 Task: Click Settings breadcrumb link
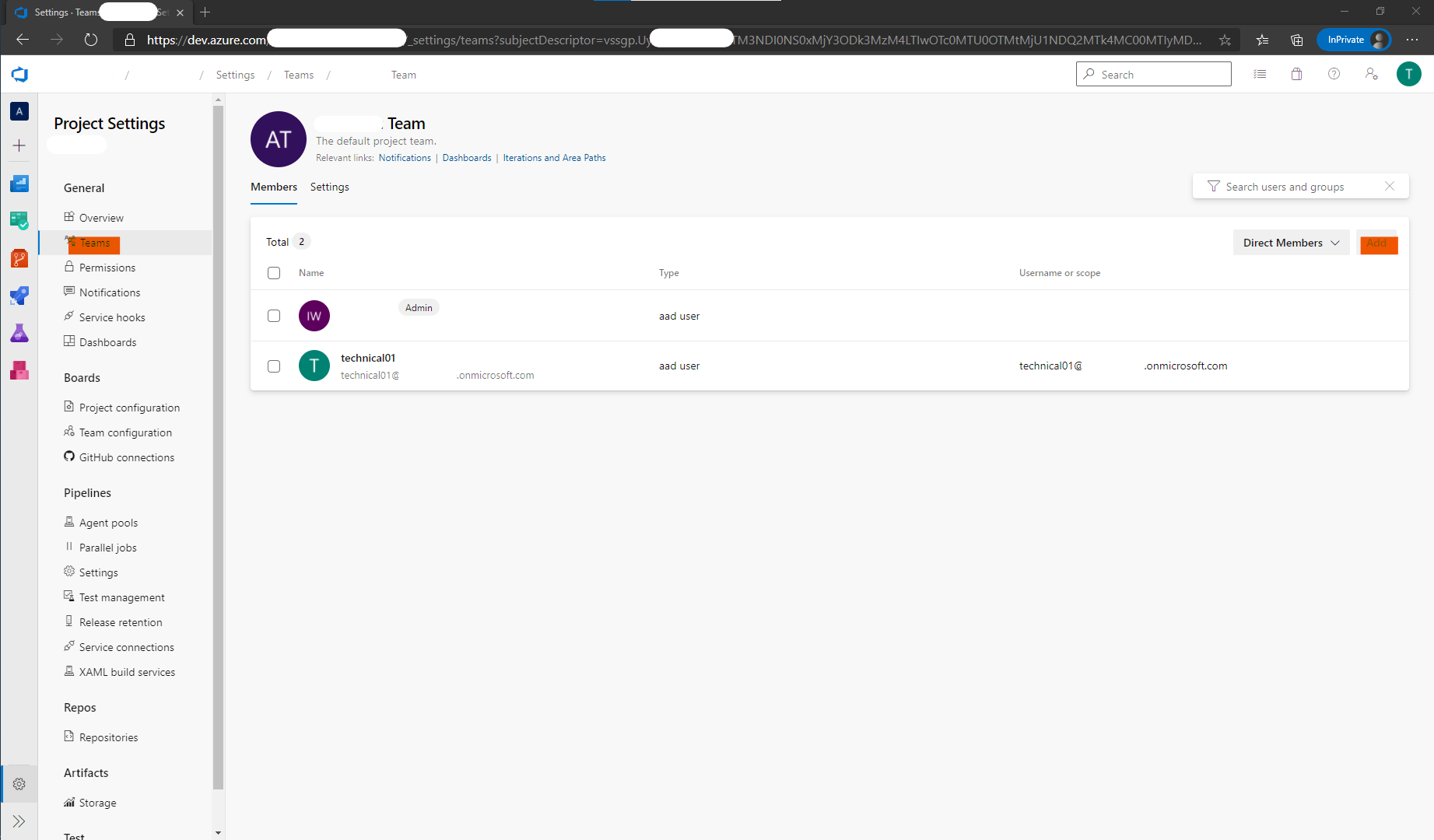pyautogui.click(x=235, y=75)
